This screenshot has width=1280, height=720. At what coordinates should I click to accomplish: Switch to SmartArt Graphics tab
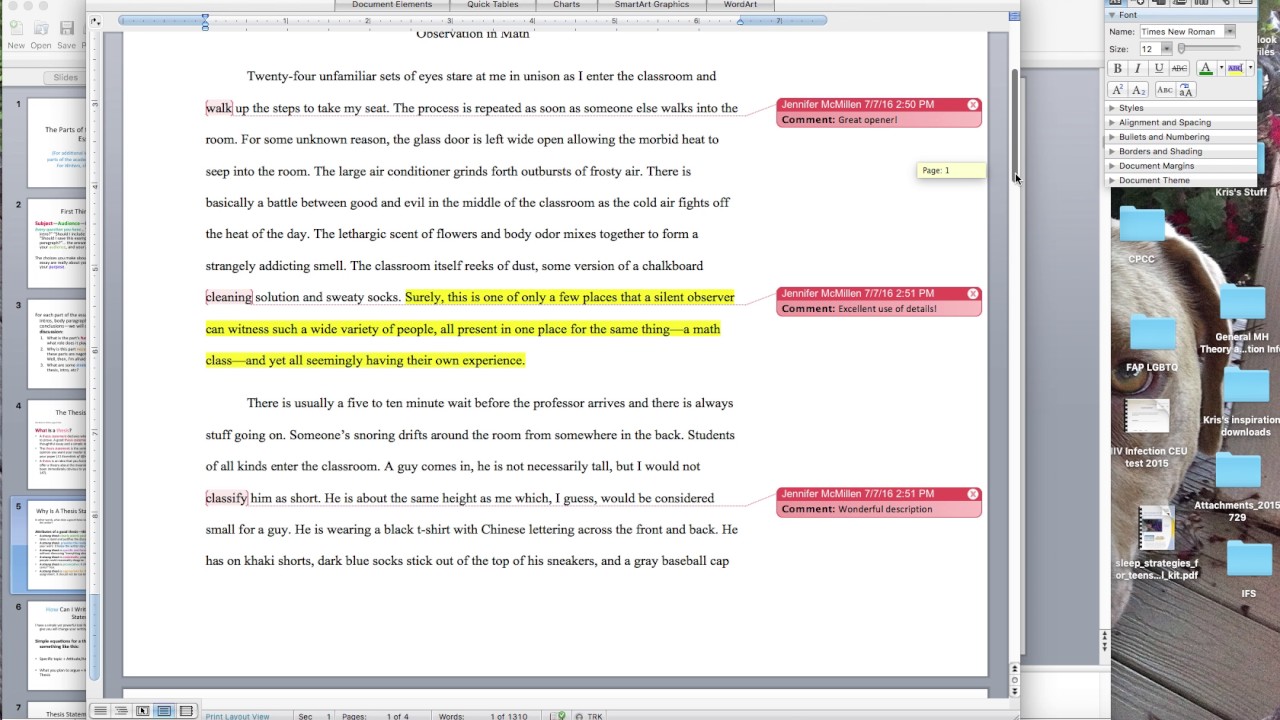tap(651, 5)
